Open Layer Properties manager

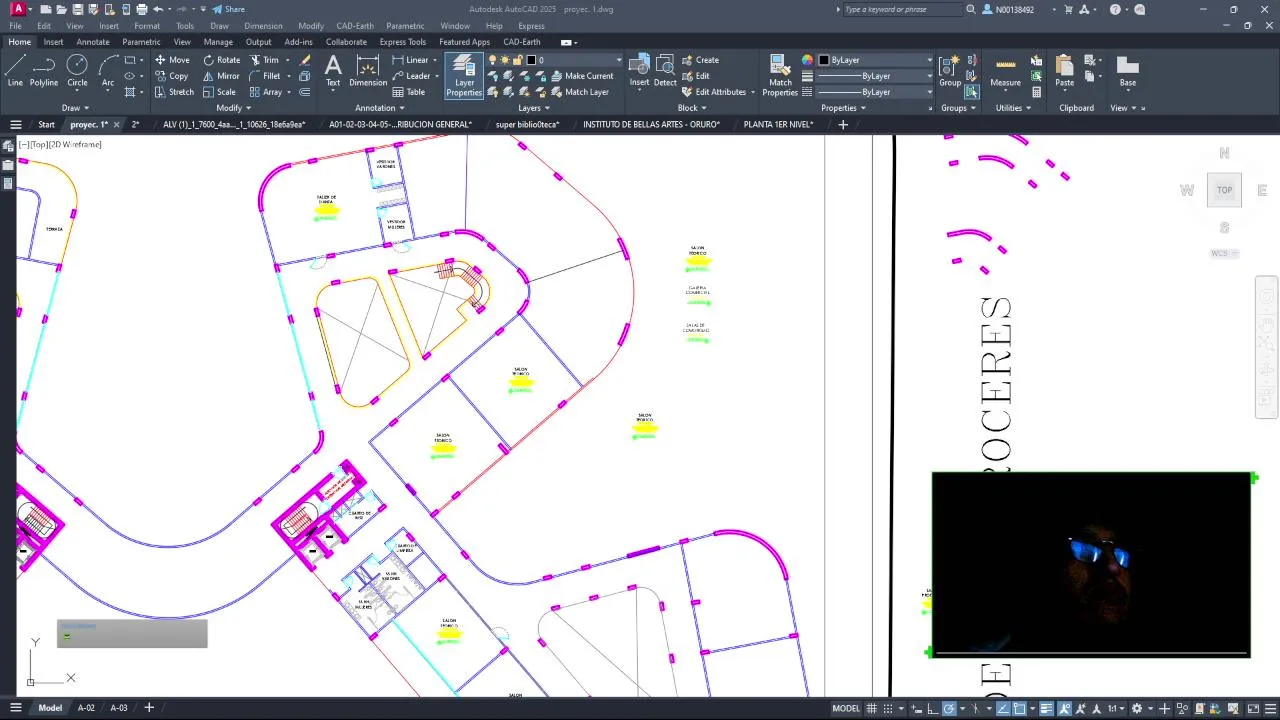(x=464, y=76)
